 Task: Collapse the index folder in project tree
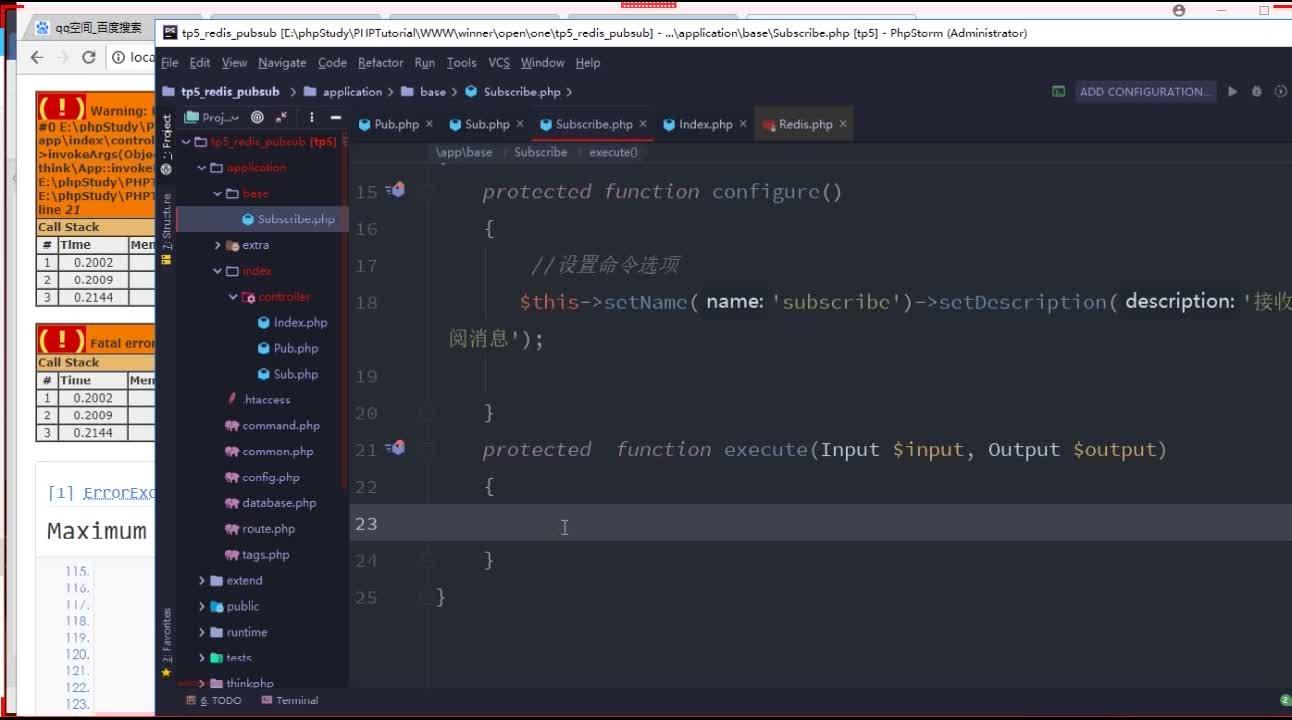point(217,271)
